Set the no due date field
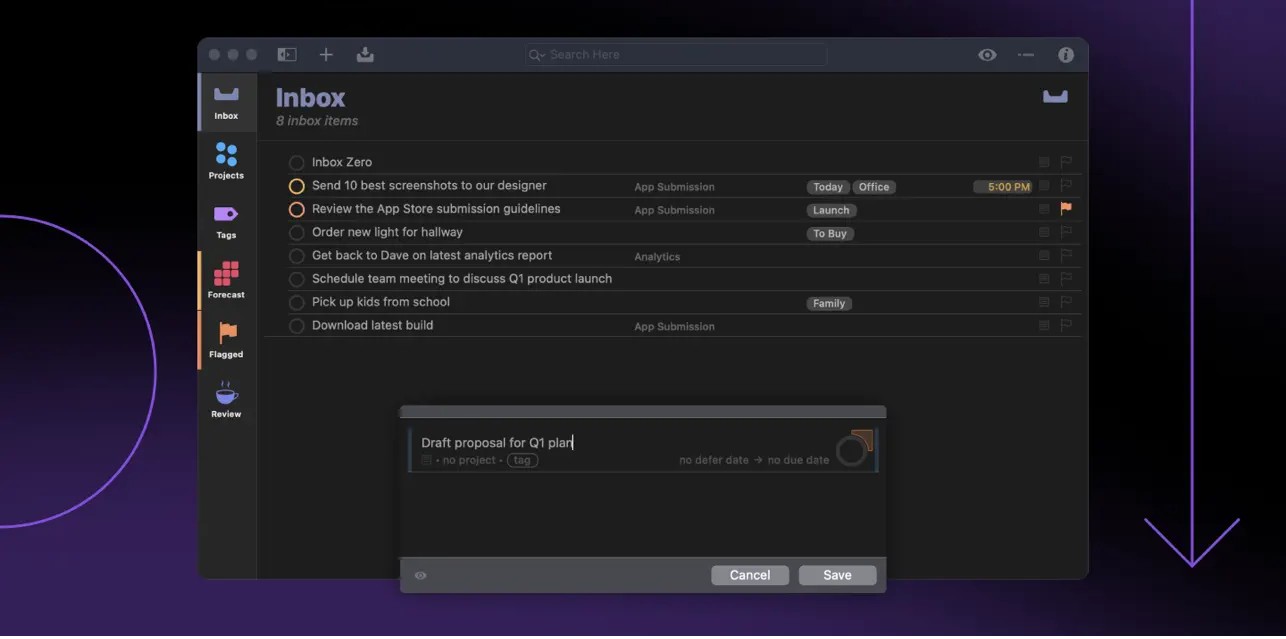1286x639 pixels. (x=798, y=460)
